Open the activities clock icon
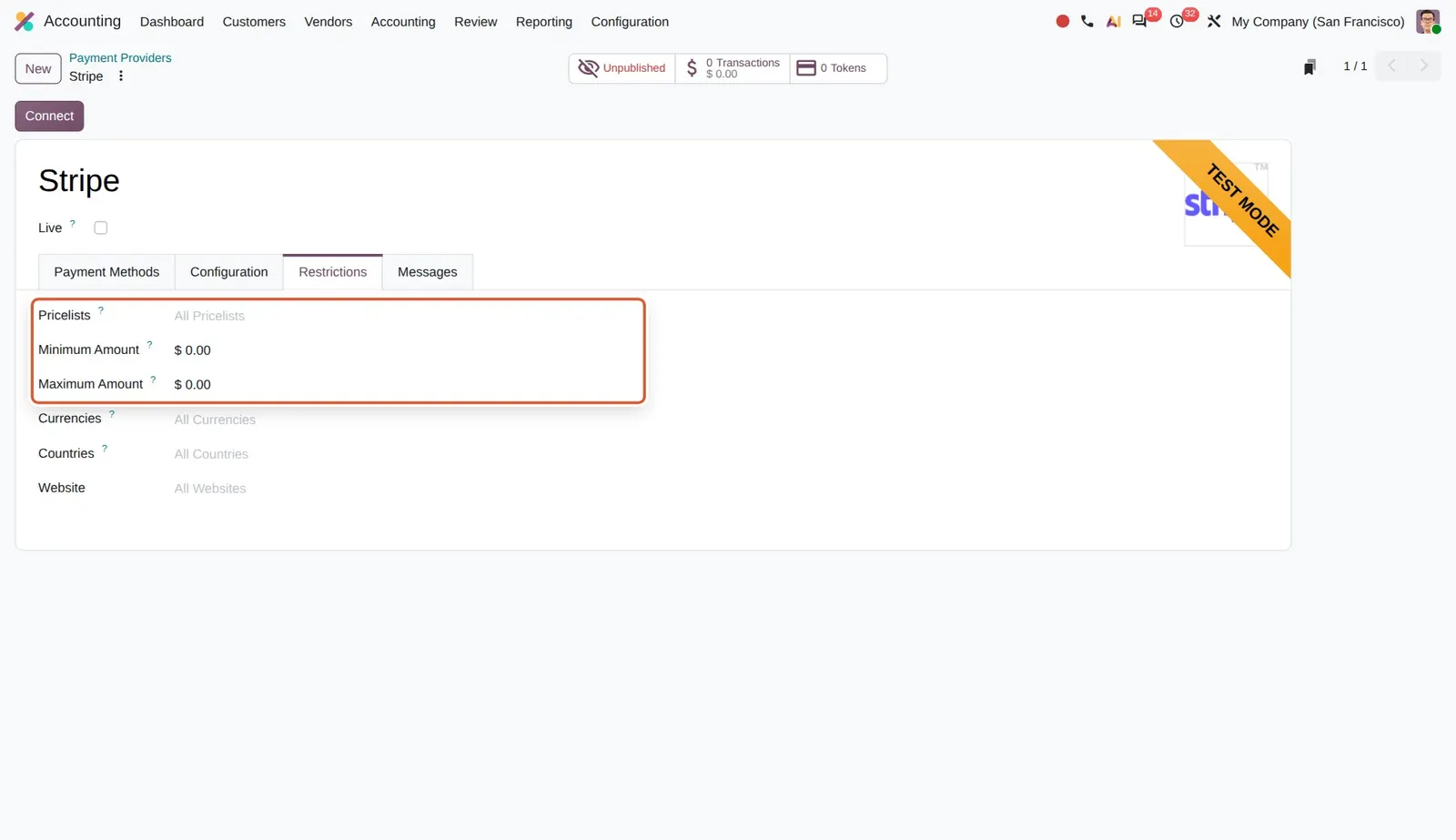The image size is (1456, 840). coord(1177,21)
